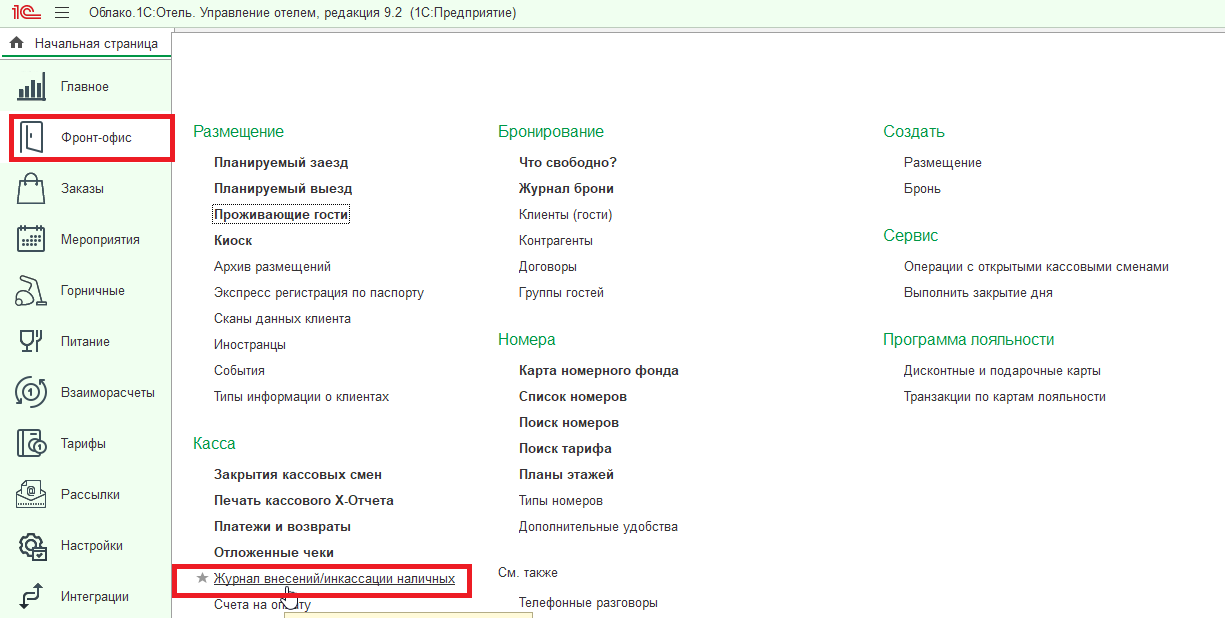Open Печать кассового Х-Отчета
The image size is (1225, 618).
point(304,500)
